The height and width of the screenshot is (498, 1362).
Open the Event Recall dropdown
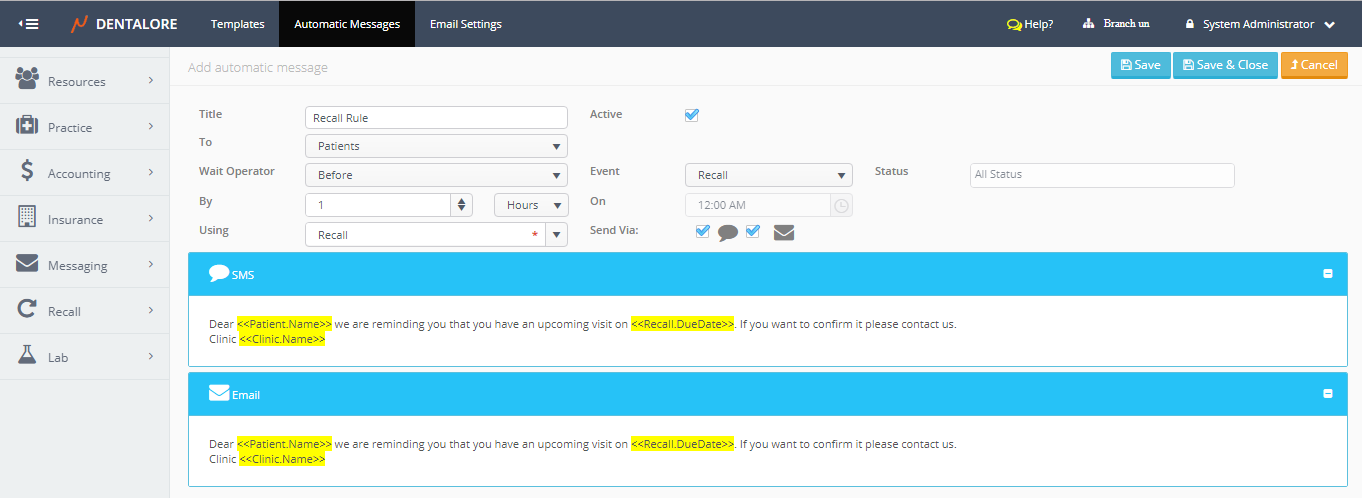tap(768, 175)
